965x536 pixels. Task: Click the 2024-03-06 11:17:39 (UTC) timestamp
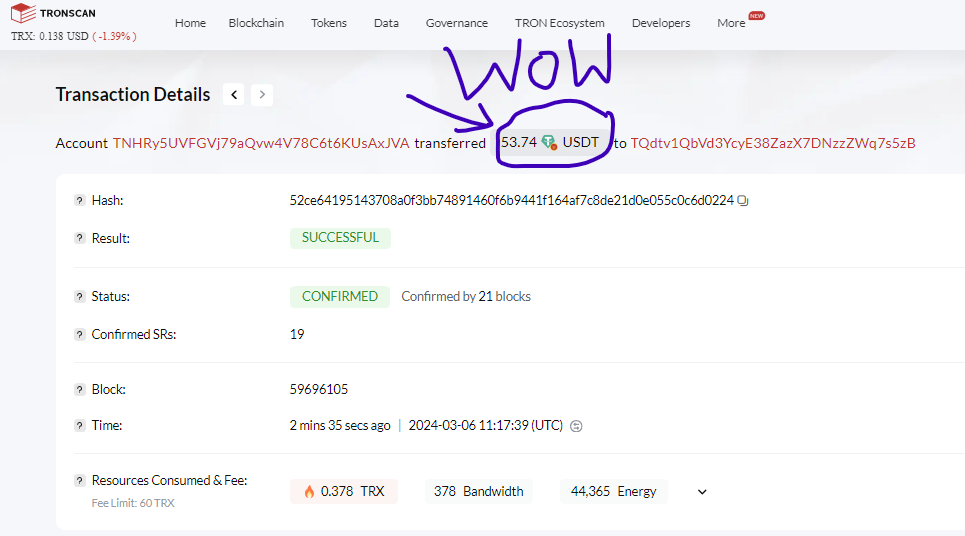486,425
